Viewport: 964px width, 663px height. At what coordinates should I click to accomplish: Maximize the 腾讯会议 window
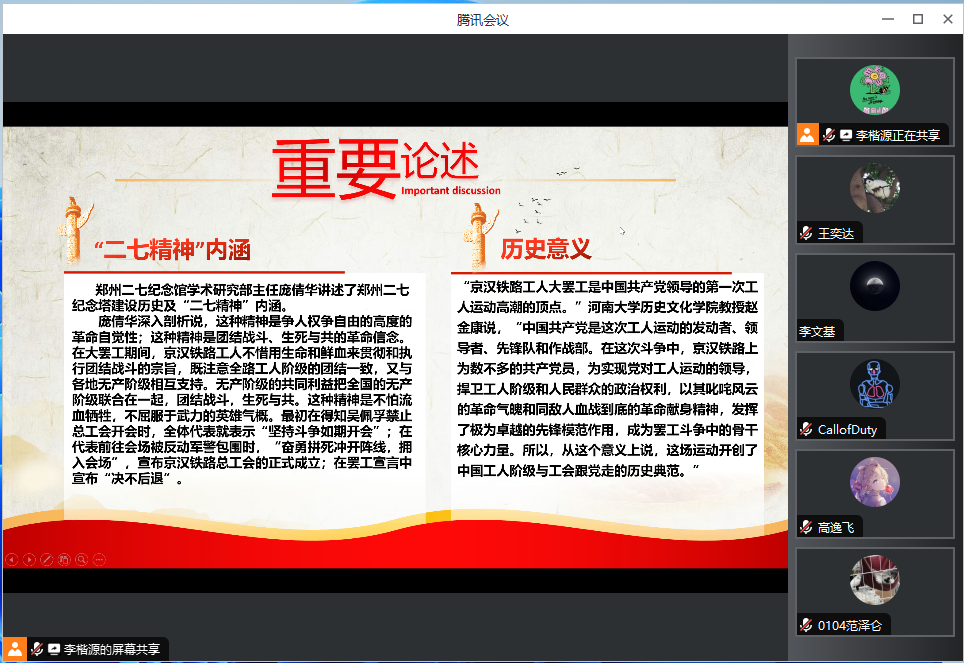pos(917,18)
